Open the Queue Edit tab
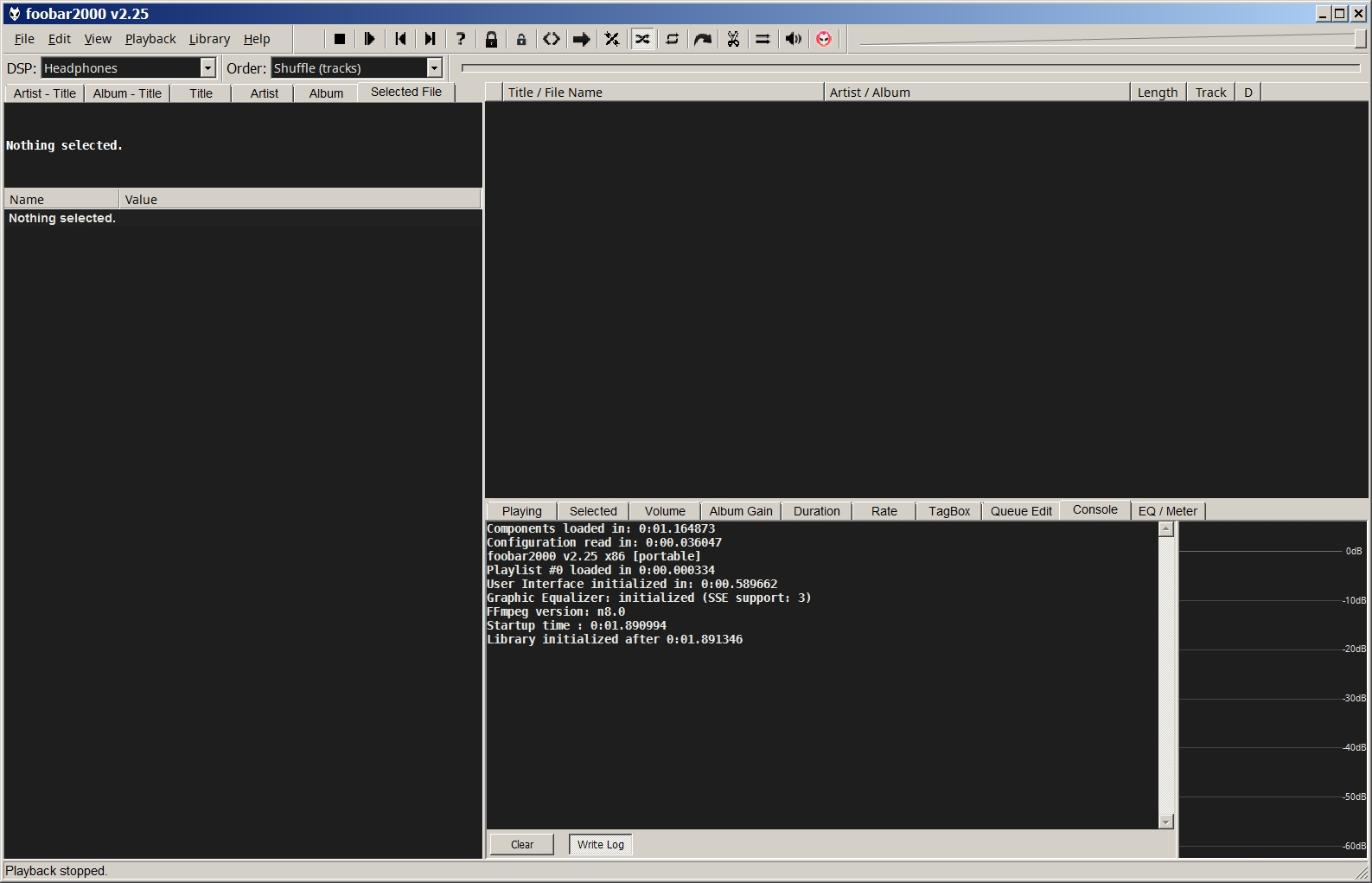 coord(1021,511)
